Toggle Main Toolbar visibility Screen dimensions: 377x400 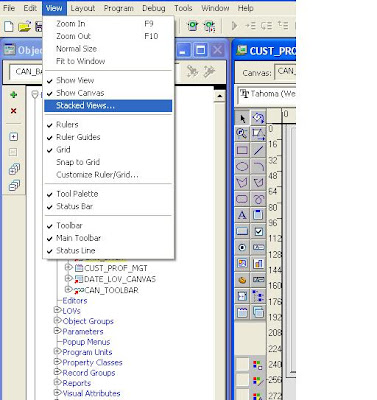coord(108,238)
